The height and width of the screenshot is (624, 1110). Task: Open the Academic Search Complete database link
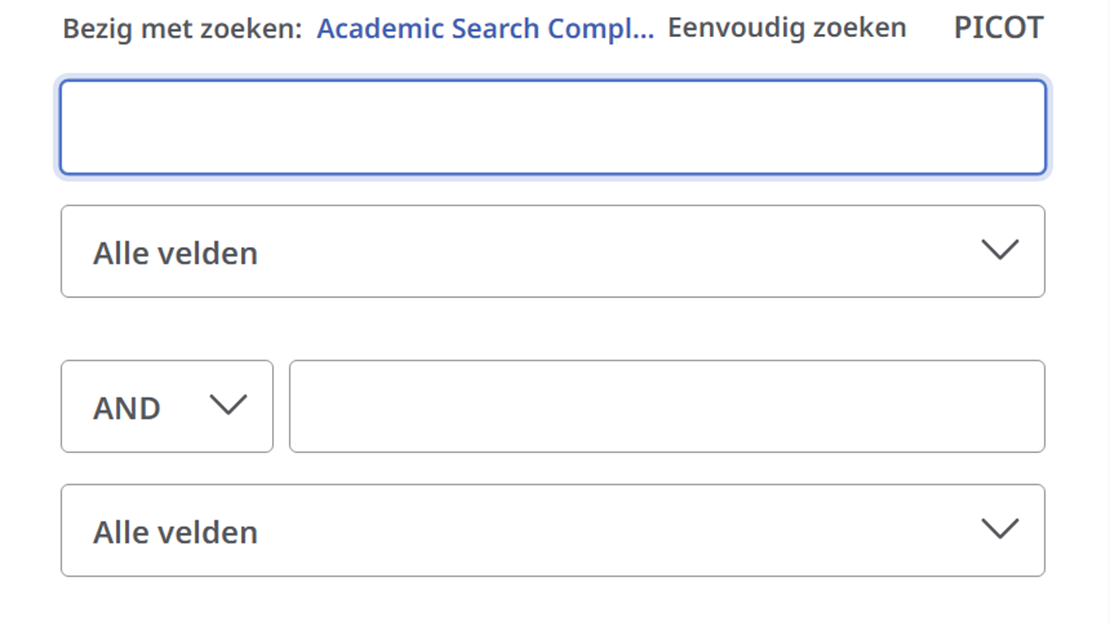[x=485, y=28]
